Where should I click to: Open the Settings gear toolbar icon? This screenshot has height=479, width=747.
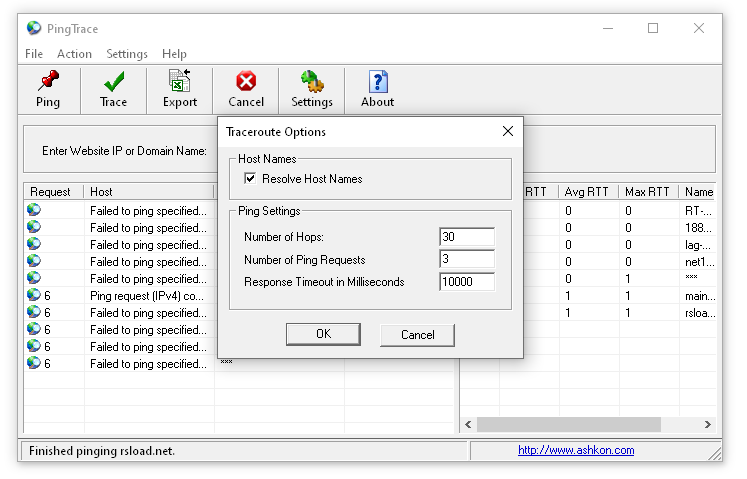[x=312, y=81]
